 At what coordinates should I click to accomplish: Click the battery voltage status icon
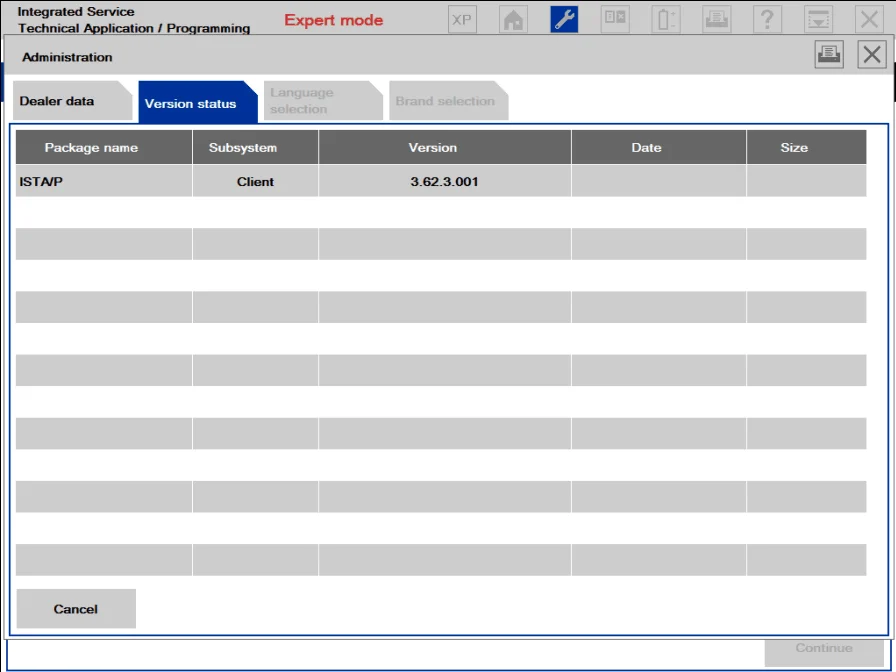pyautogui.click(x=665, y=18)
